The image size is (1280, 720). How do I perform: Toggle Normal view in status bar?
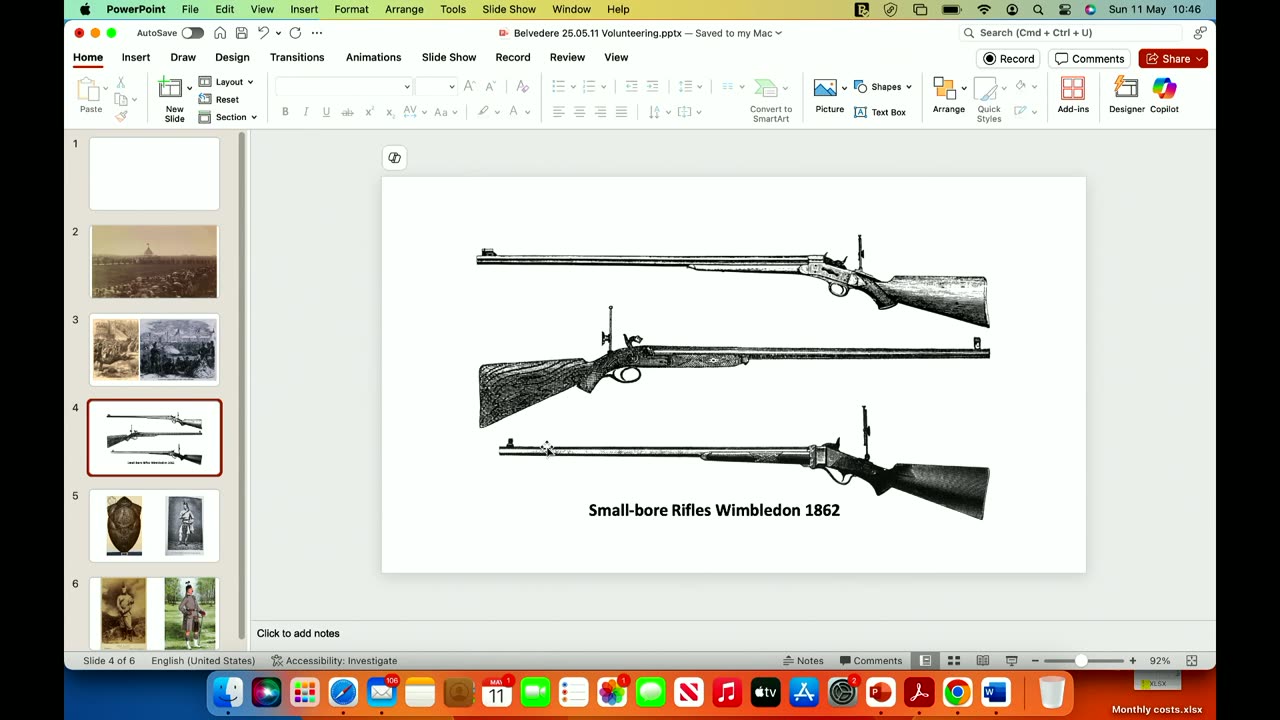coord(926,661)
